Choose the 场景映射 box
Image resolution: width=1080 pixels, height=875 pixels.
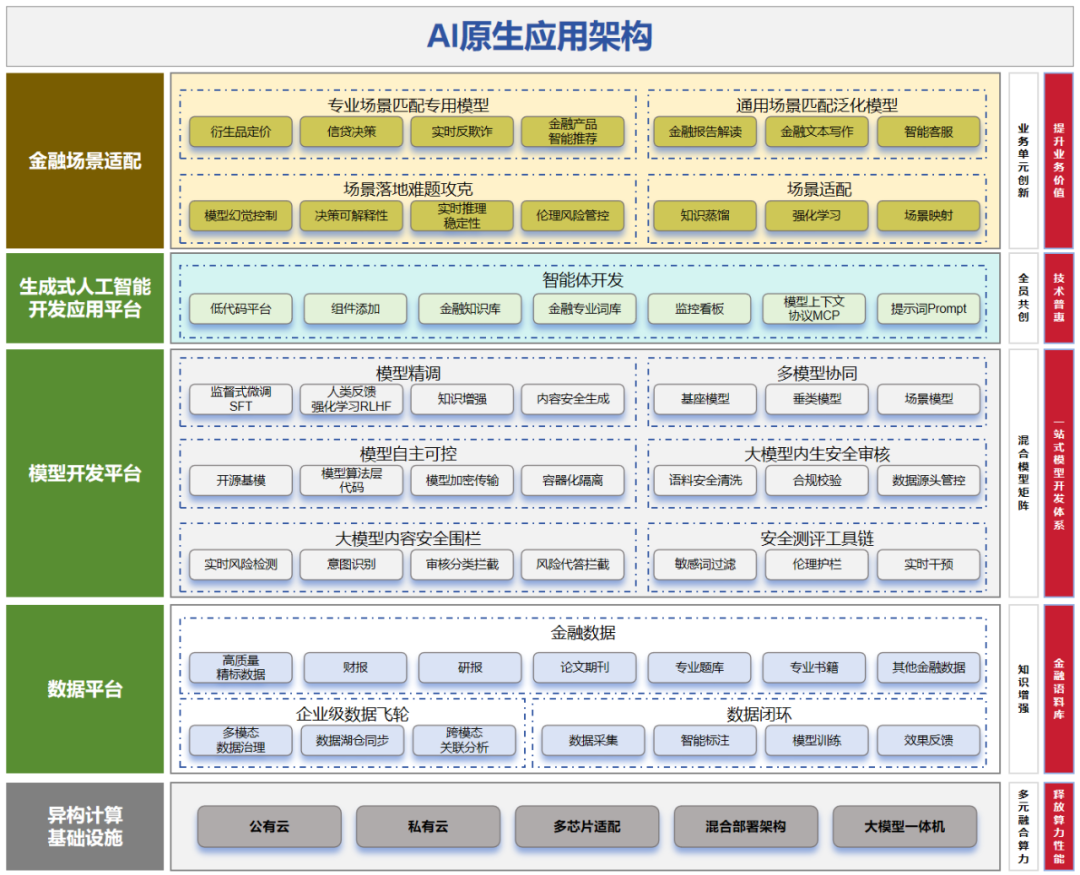928,216
